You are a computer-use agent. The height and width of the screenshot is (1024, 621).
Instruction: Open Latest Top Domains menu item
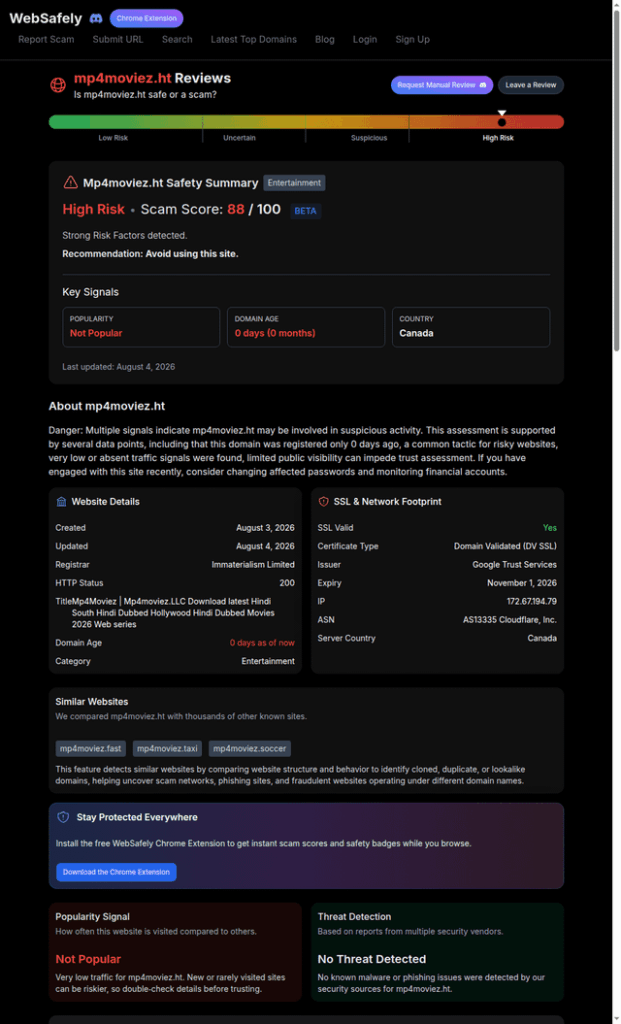(x=253, y=39)
